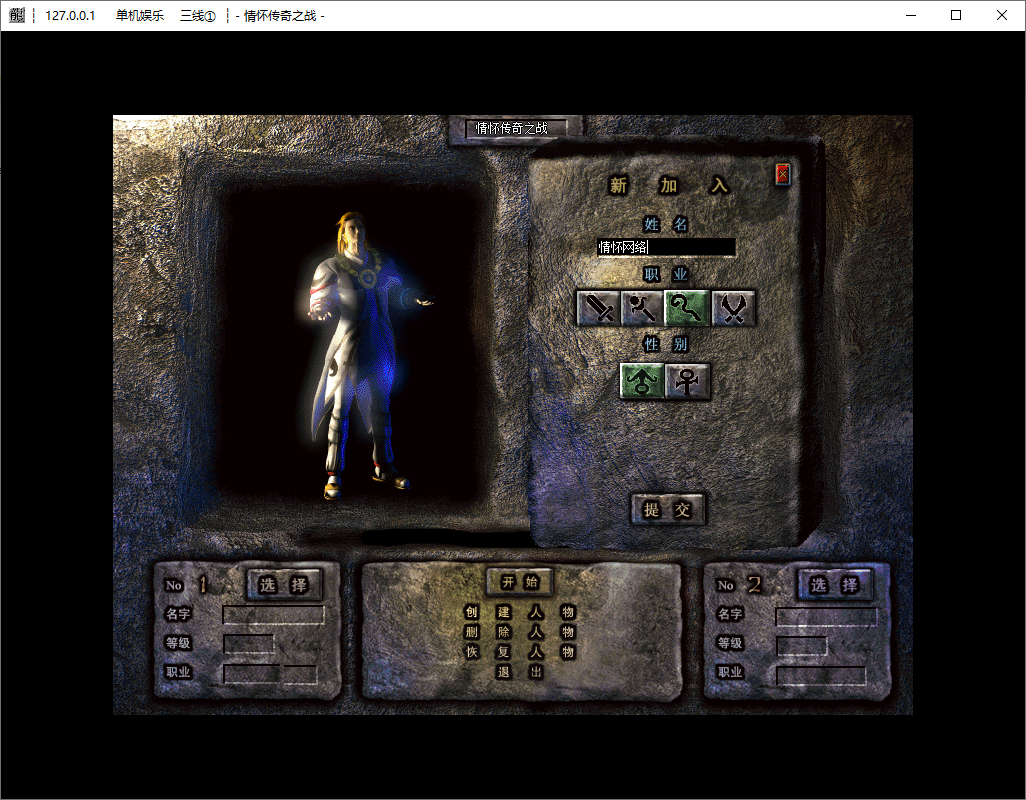The height and width of the screenshot is (800, 1026).
Task: Click the 名字 box in slot No 1
Action: point(273,615)
